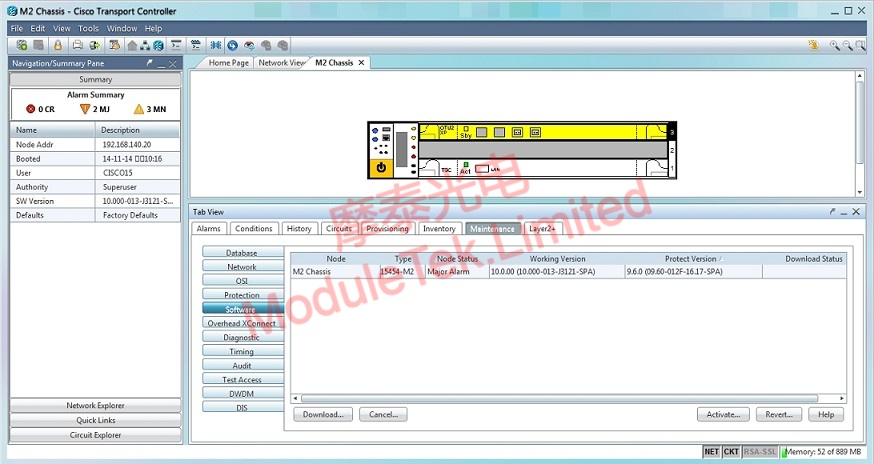Switch to the Network View tab

tap(281, 63)
